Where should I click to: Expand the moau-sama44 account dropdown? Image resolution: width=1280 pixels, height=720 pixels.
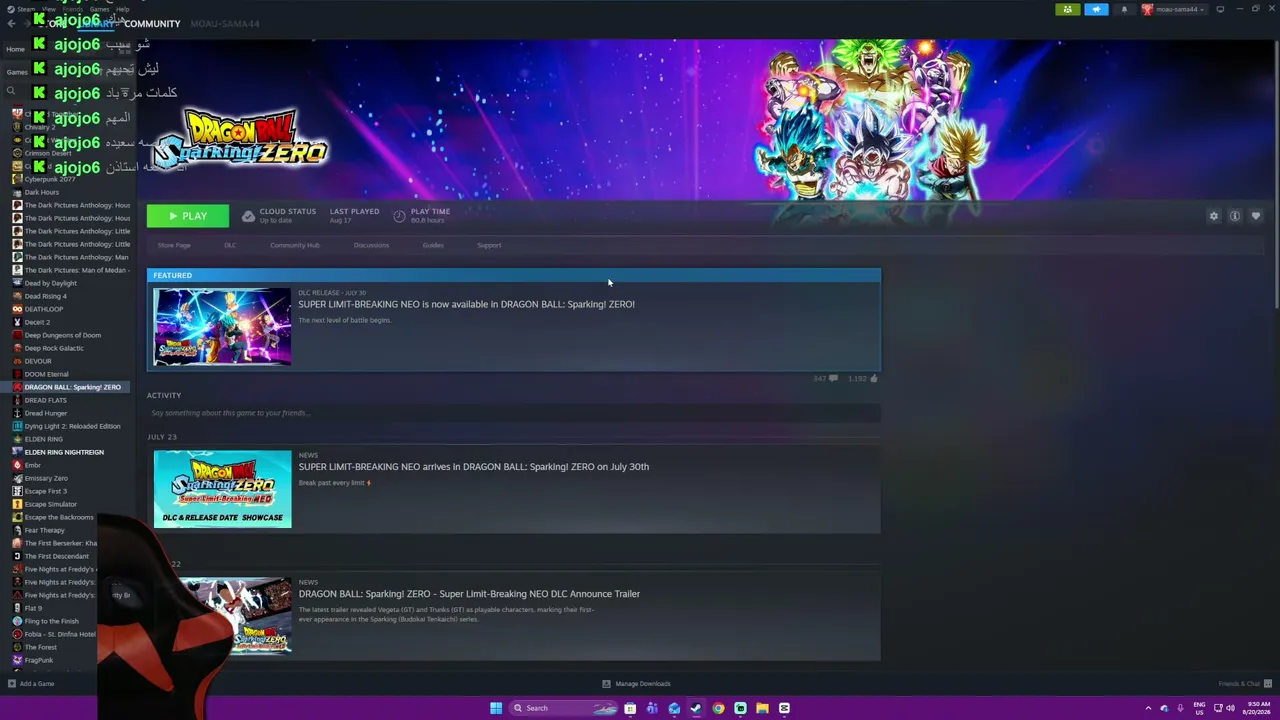pos(1174,10)
